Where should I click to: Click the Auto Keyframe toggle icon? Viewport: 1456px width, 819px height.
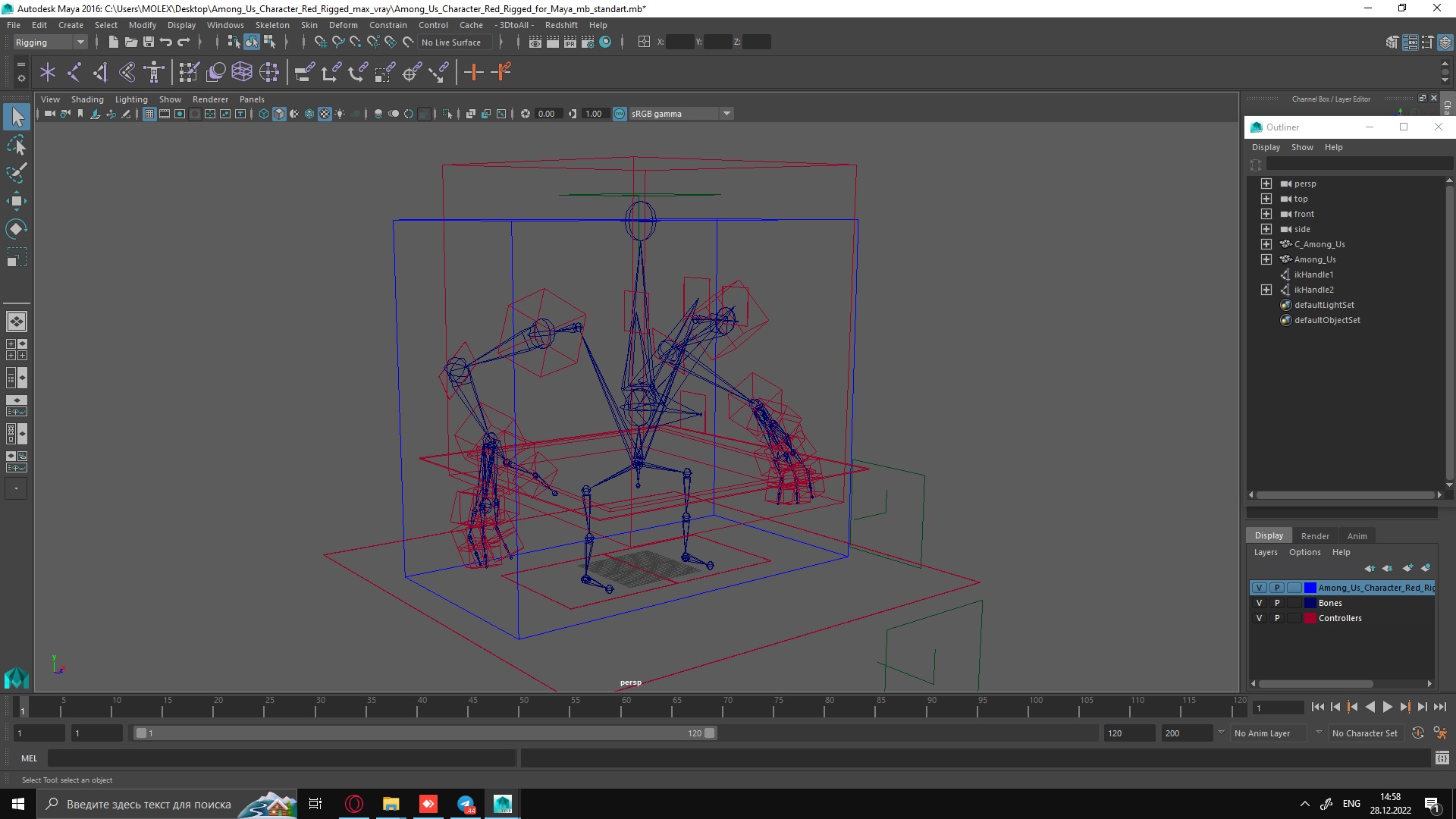click(1417, 733)
